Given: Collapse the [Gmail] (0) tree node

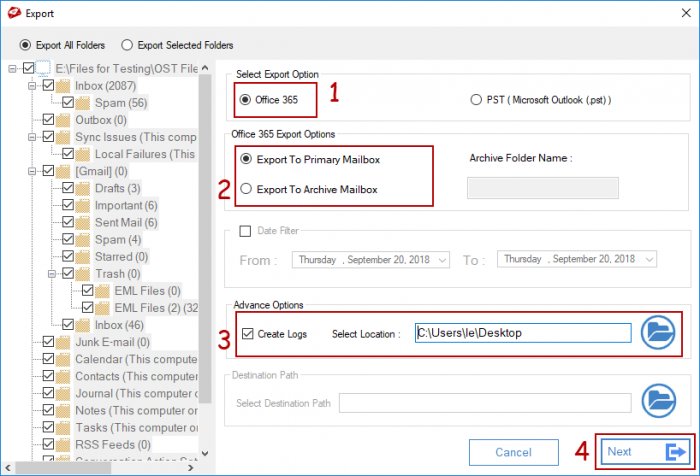Looking at the screenshot, I should tap(32, 171).
